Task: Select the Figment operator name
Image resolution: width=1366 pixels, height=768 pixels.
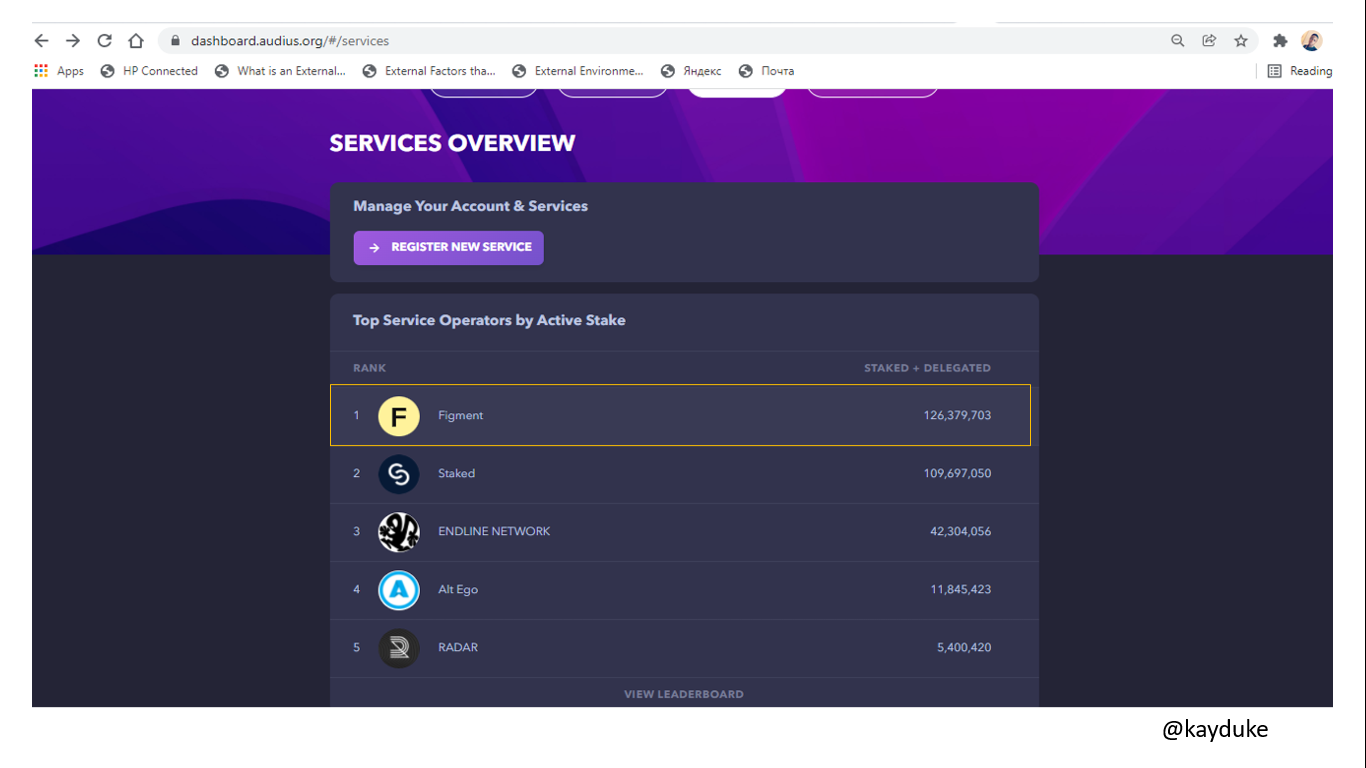Action: 460,416
